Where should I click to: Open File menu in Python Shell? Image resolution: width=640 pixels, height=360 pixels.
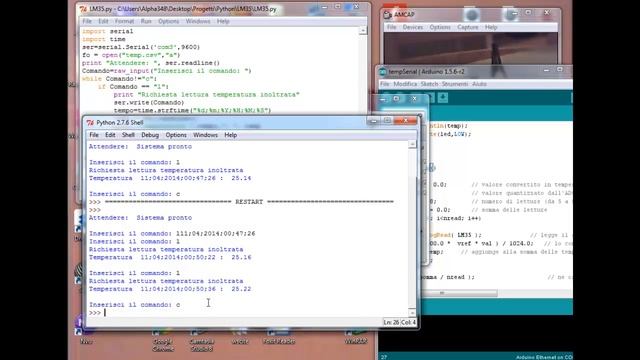point(94,135)
